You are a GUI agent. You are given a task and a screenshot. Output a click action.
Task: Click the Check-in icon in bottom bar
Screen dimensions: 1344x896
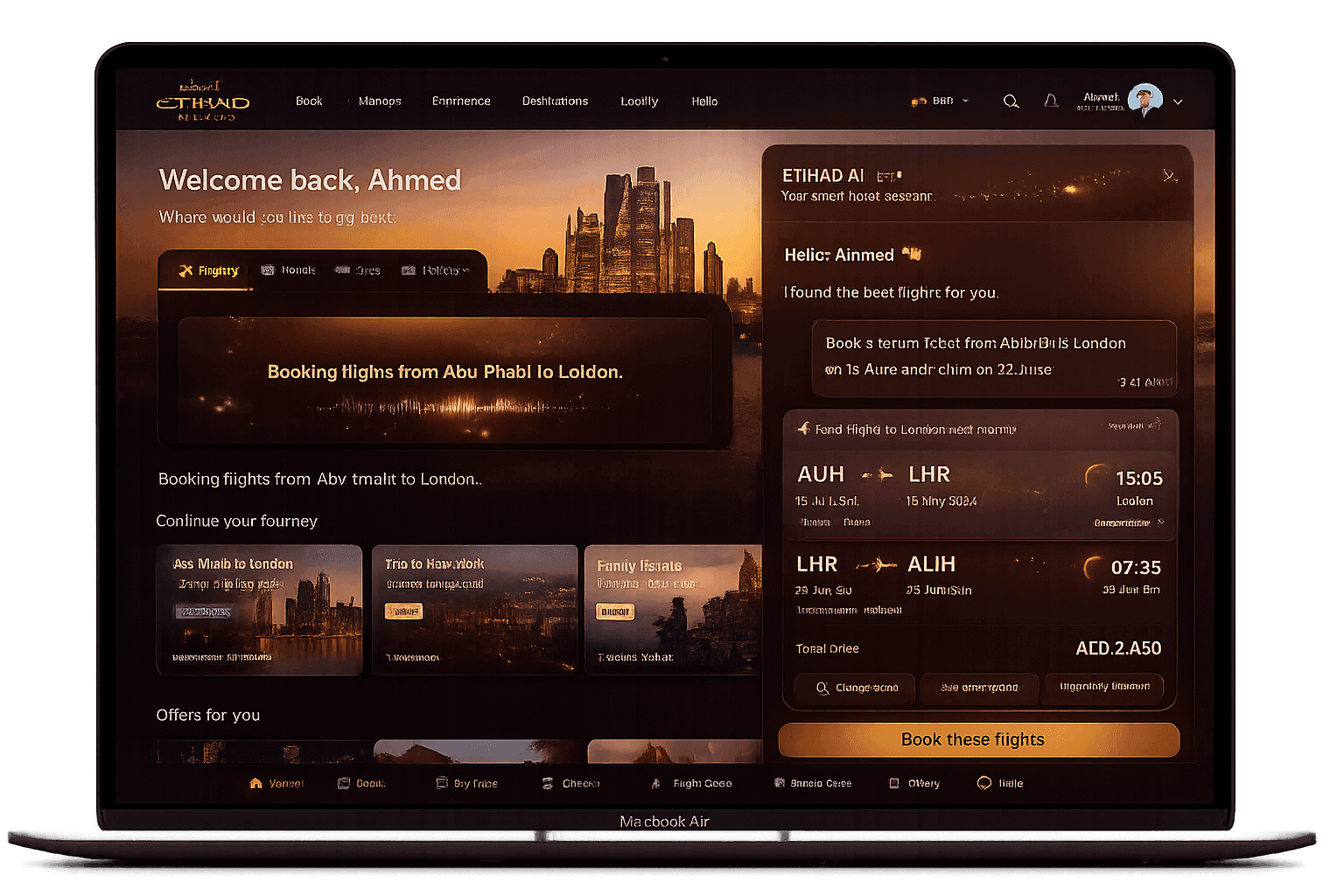click(548, 783)
